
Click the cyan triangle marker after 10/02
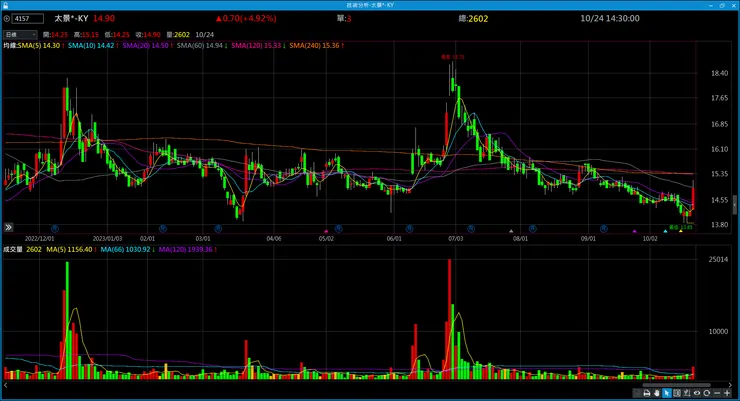pos(665,231)
